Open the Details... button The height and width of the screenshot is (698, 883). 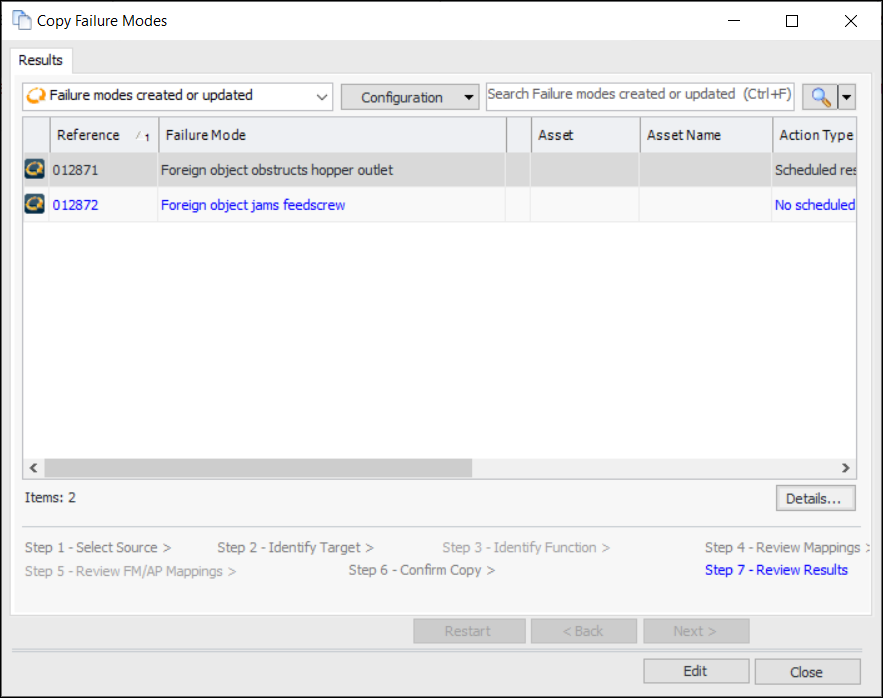(815, 498)
